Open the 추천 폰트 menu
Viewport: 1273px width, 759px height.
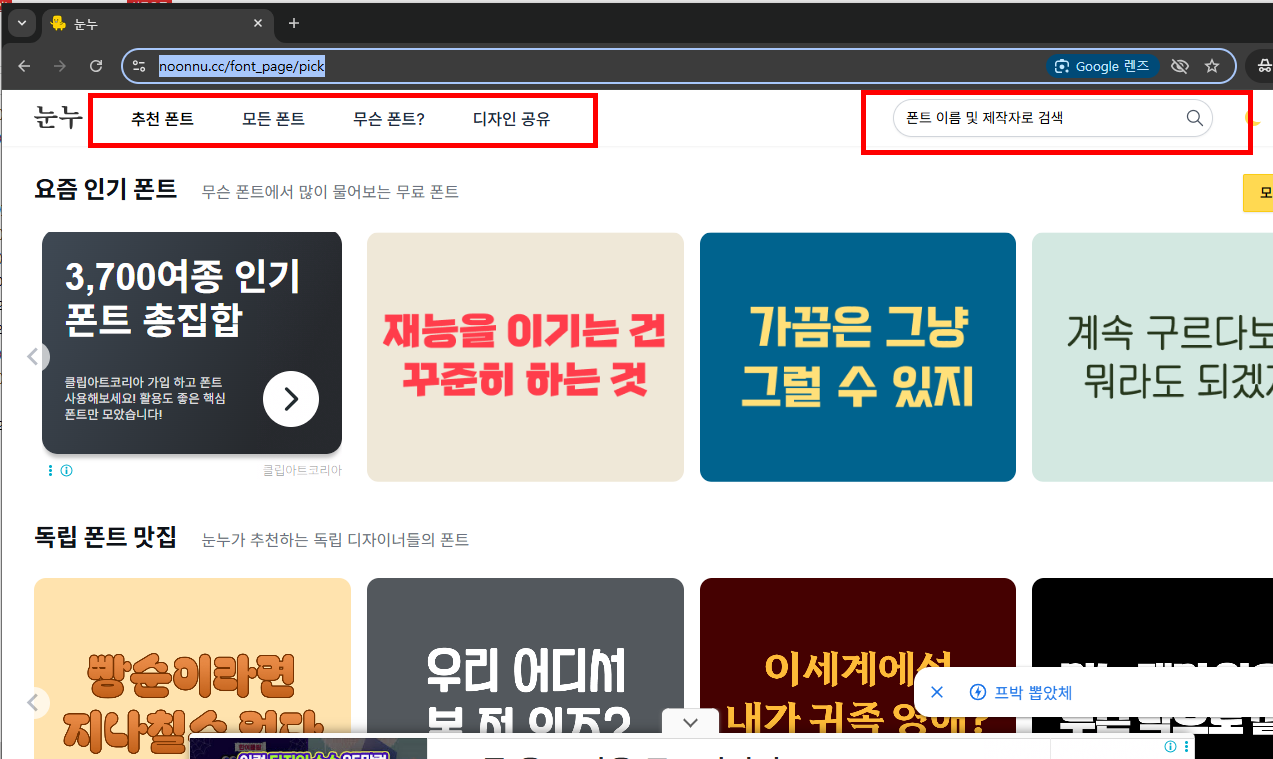click(x=161, y=117)
